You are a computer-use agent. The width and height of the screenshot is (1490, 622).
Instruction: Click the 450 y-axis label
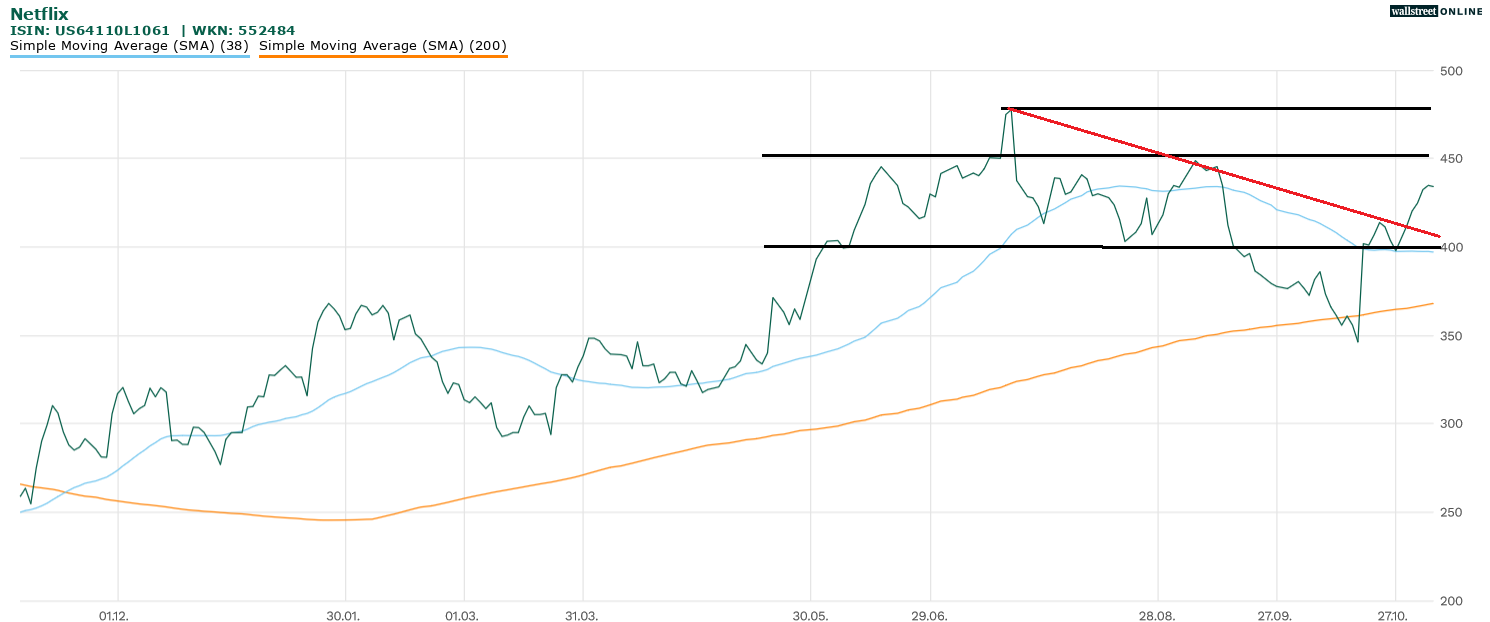click(x=1451, y=159)
